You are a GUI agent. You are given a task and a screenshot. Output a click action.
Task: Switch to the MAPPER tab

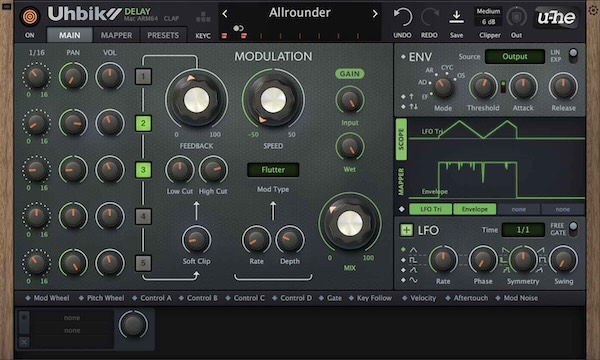(116, 35)
